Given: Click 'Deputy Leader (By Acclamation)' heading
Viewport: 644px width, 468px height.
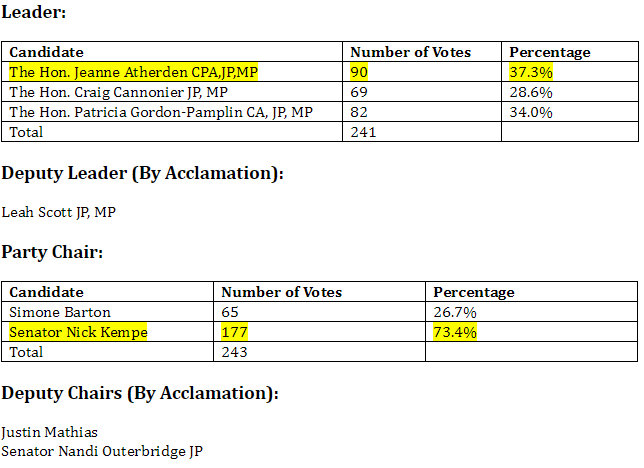Looking at the screenshot, I should (x=142, y=173).
